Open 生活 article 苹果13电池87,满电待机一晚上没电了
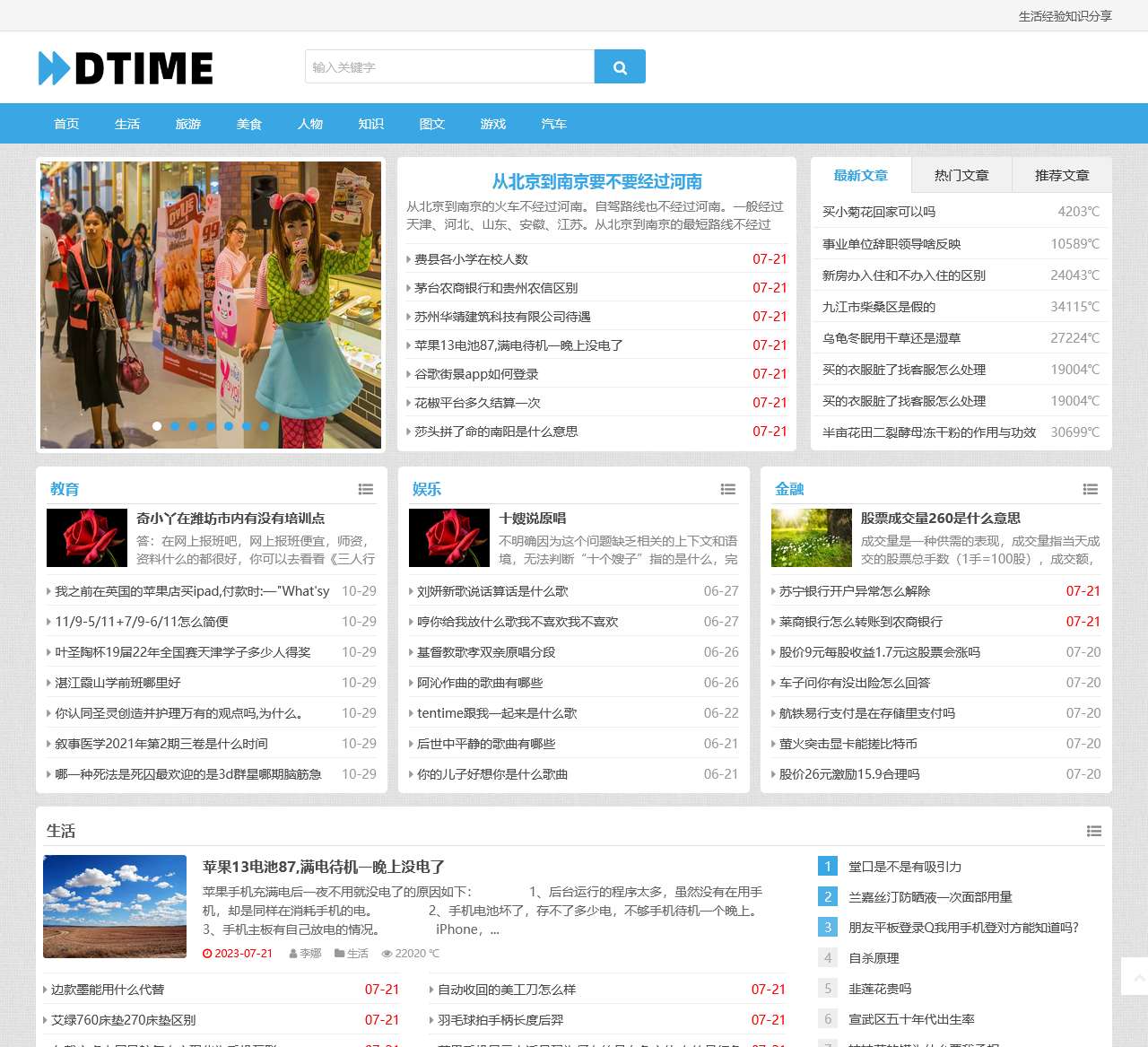The image size is (1148, 1047). click(x=324, y=867)
